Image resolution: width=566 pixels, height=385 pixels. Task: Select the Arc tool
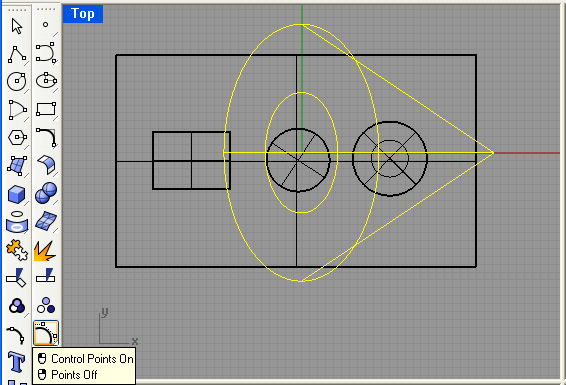click(17, 109)
